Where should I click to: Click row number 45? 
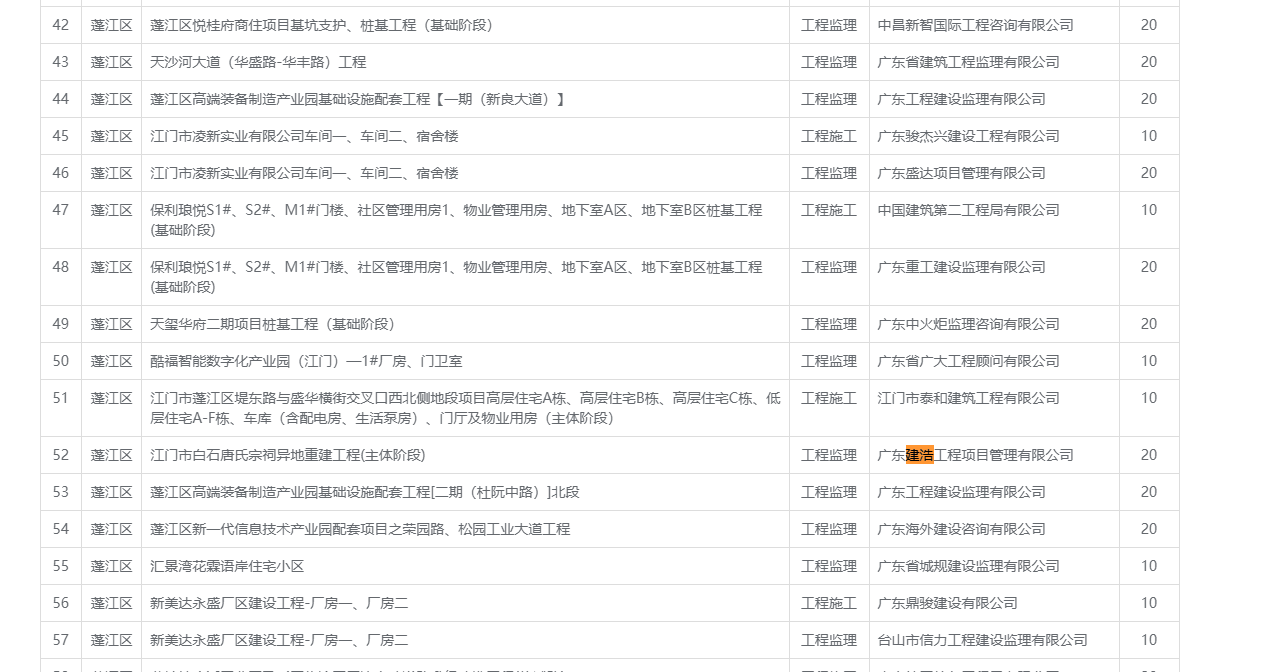tap(61, 136)
